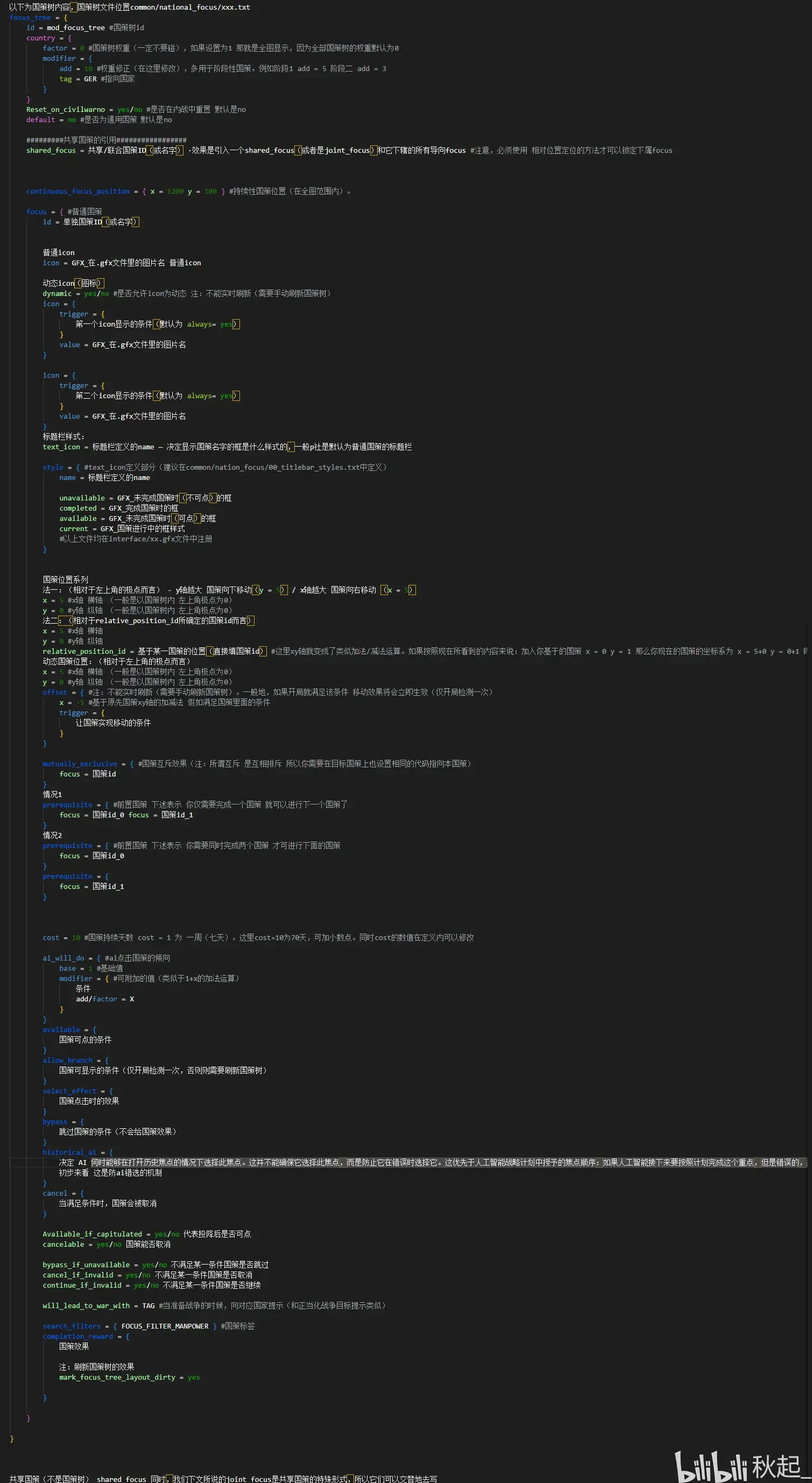Click the 'current = GFX' line
Viewport: 812px width, 1483px height.
[x=122, y=528]
